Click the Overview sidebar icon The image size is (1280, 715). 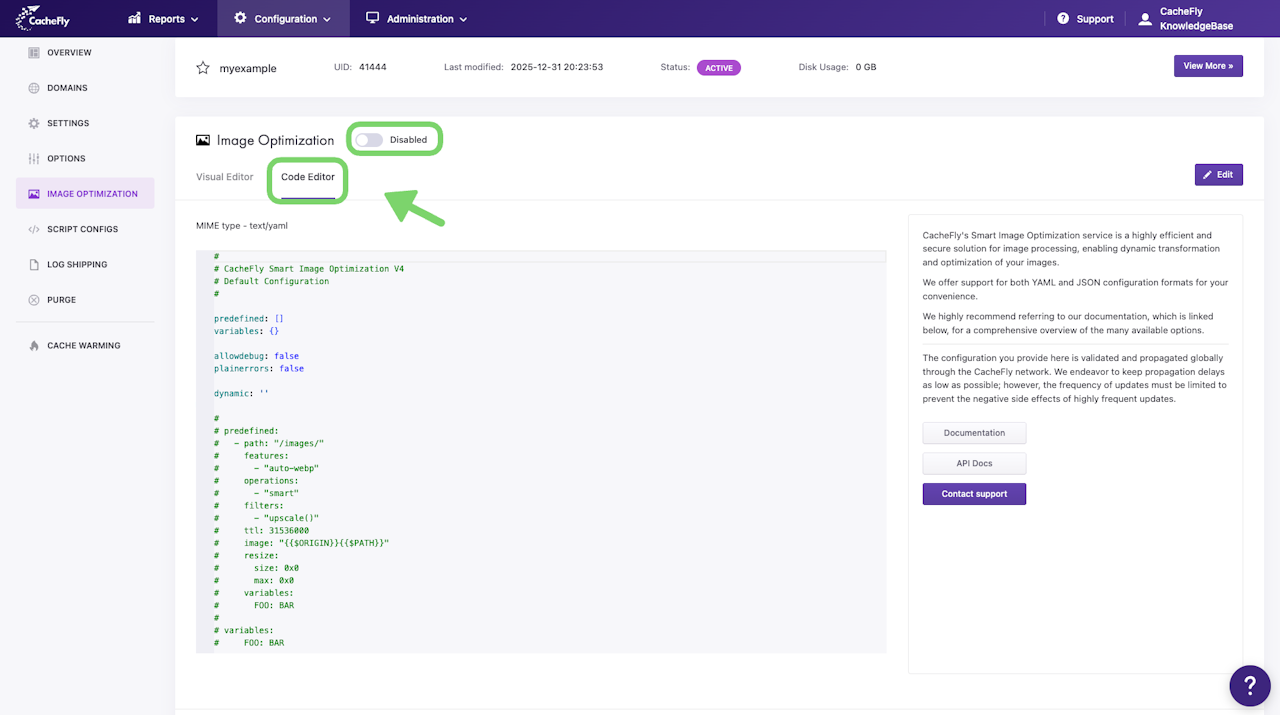(x=34, y=53)
